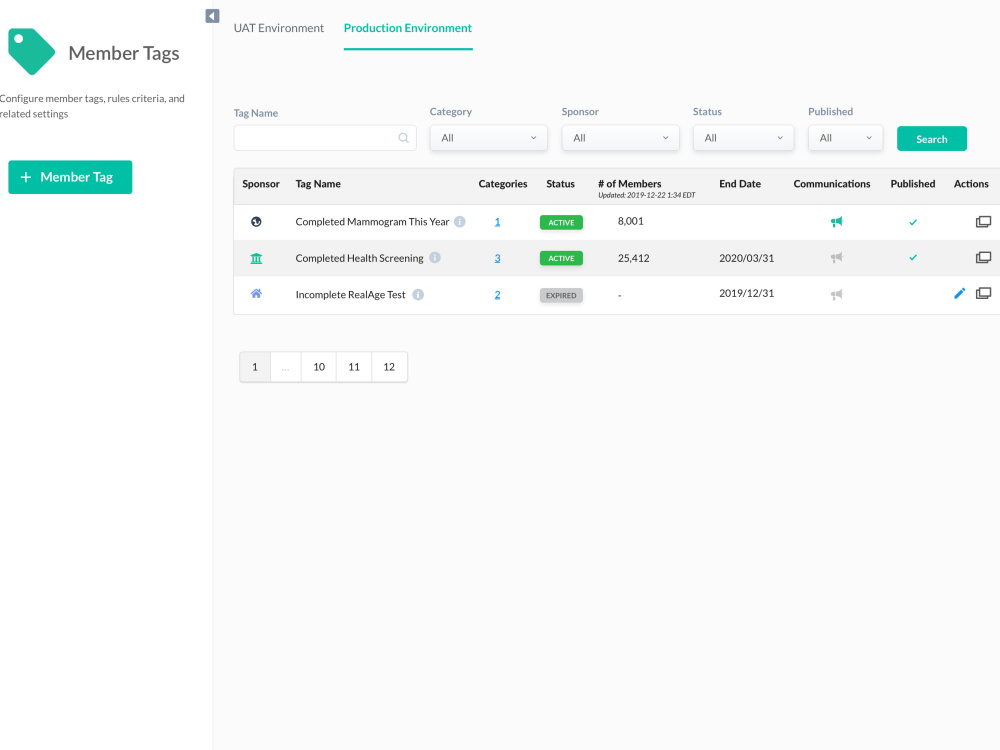Click the Status column header
Image resolution: width=1000 pixels, height=750 pixels.
pos(561,184)
